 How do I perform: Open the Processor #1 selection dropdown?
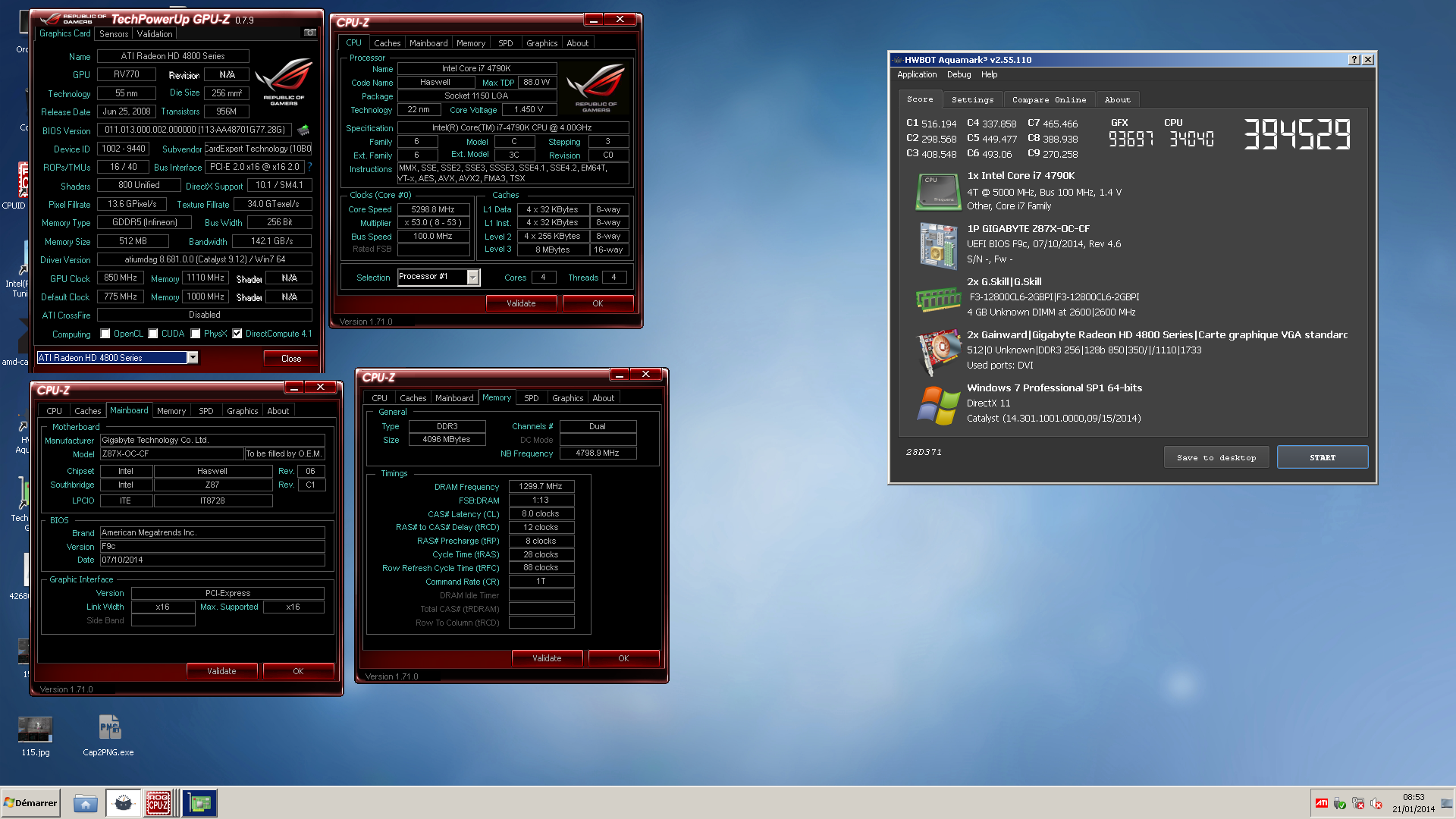click(472, 278)
